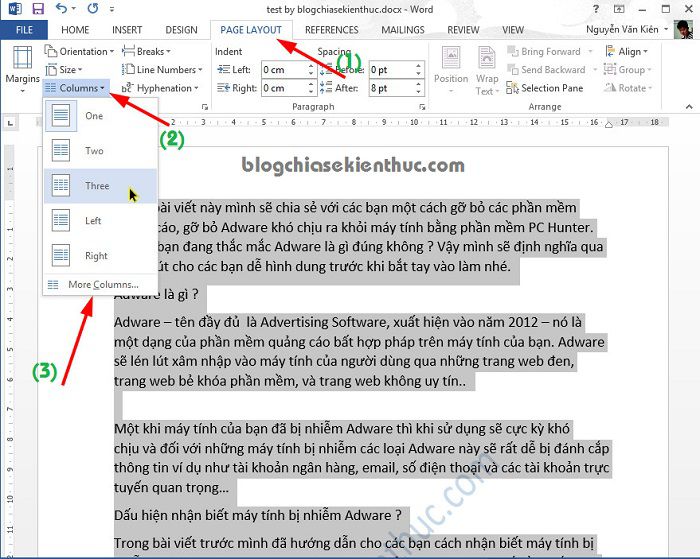Open the Wrap Text menu
This screenshot has width=700, height=559.
tap(487, 70)
